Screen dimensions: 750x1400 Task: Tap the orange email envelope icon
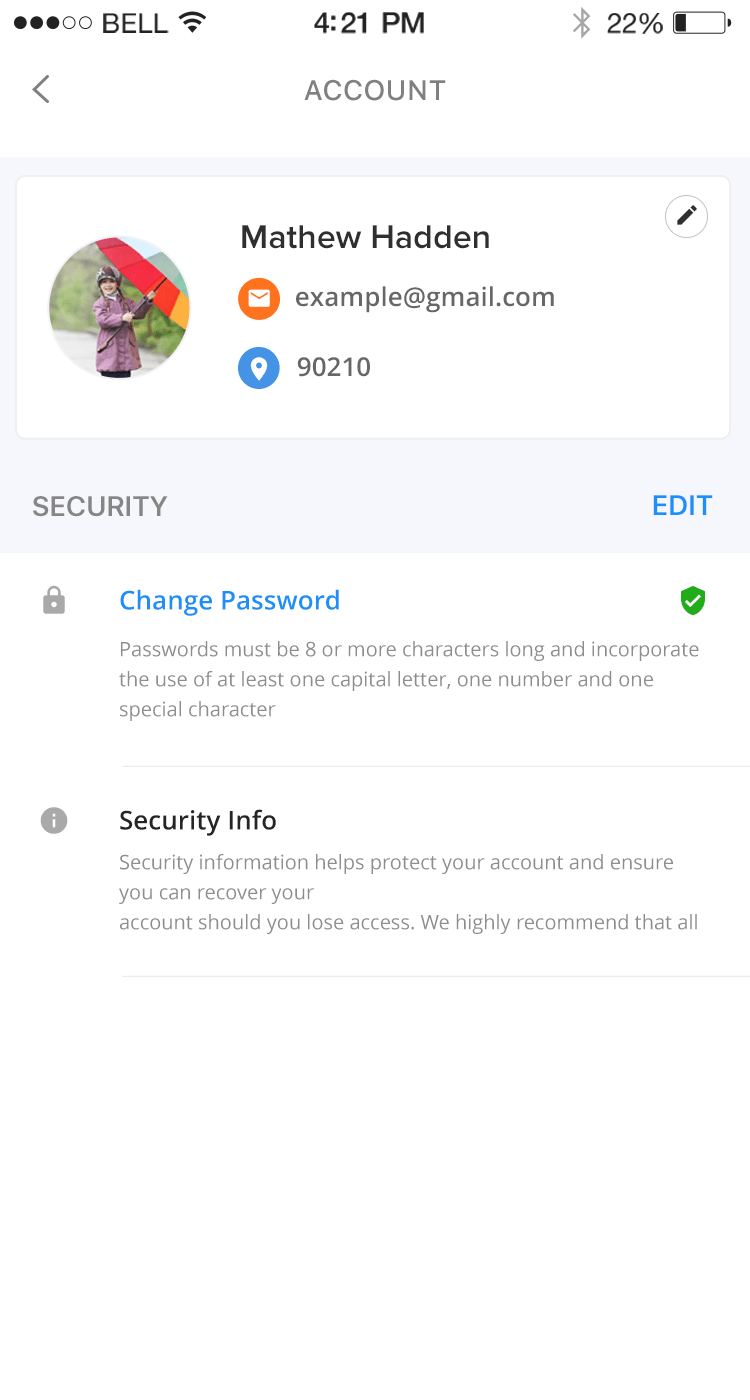click(259, 298)
